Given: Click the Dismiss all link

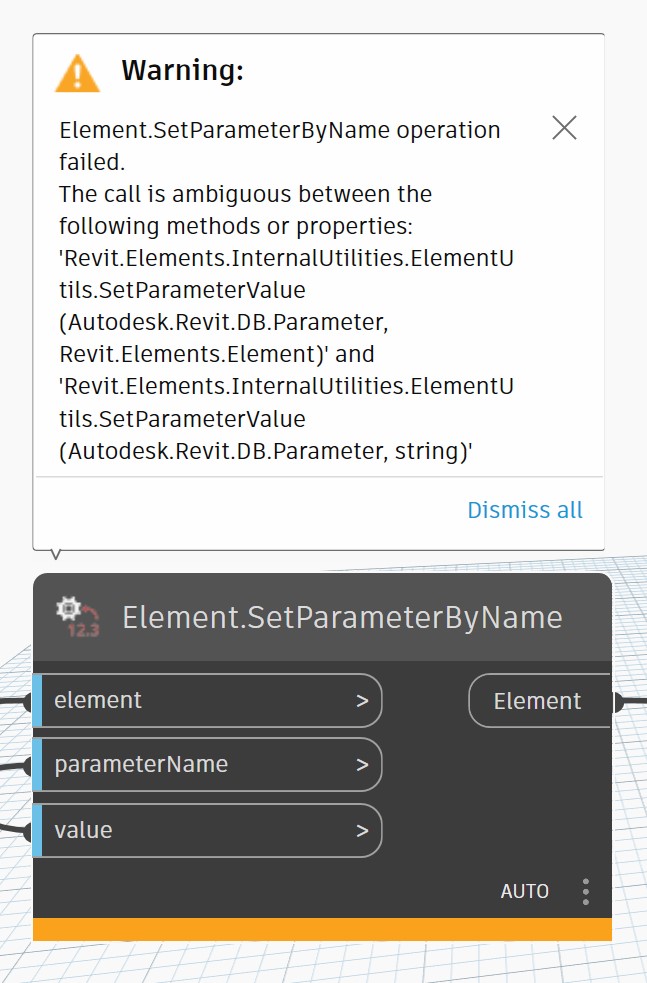Looking at the screenshot, I should point(525,510).
